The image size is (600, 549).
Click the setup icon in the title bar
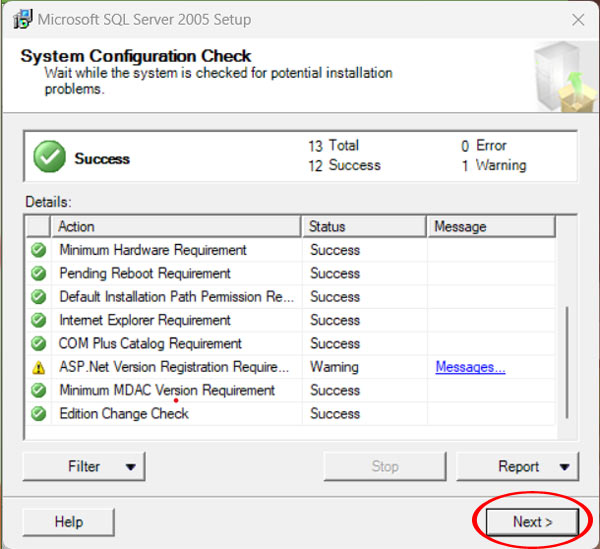[x=23, y=19]
